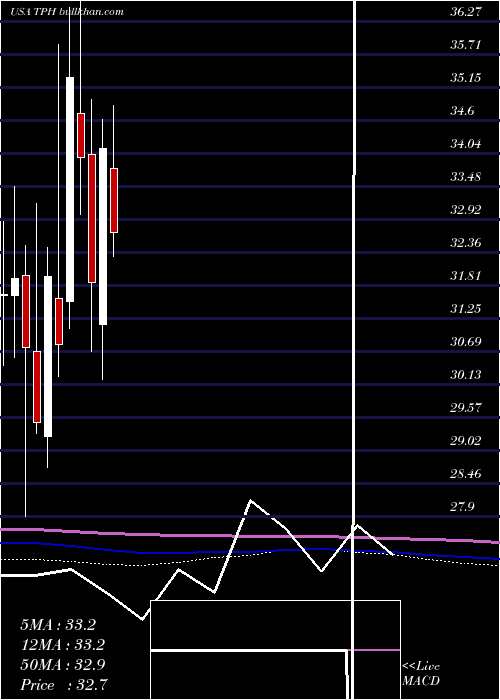Click the 'USA TPH bullkhan.com' chart title

(67, 12)
